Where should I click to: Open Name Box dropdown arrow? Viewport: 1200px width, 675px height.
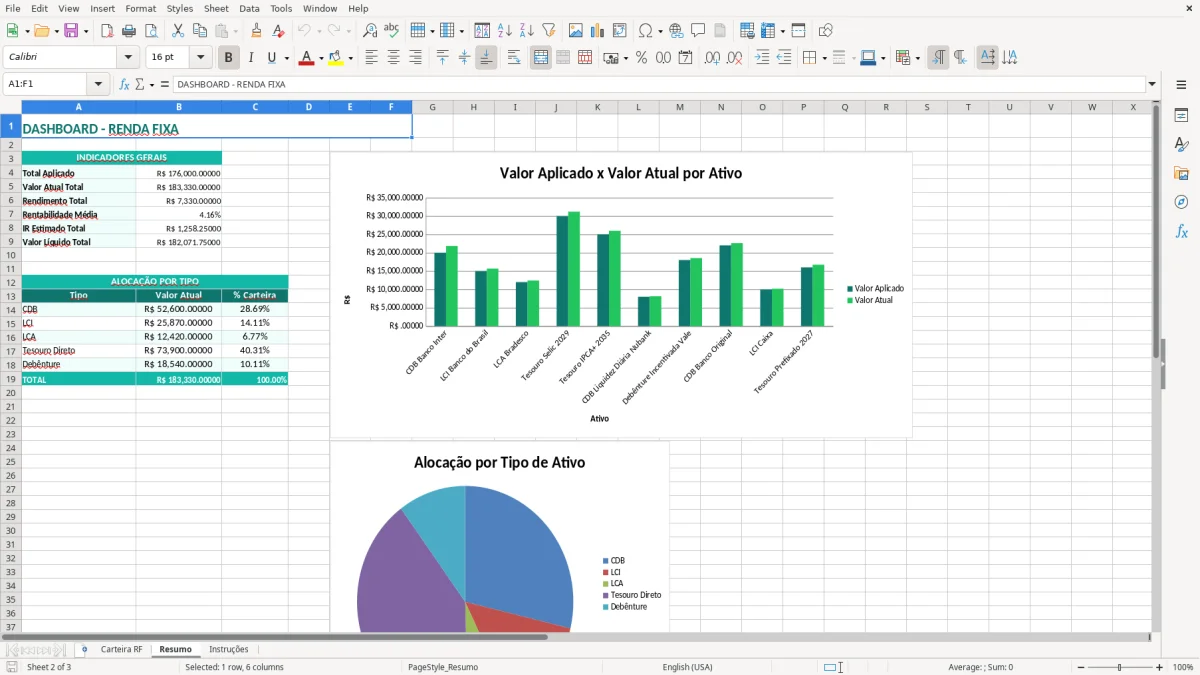(x=98, y=84)
